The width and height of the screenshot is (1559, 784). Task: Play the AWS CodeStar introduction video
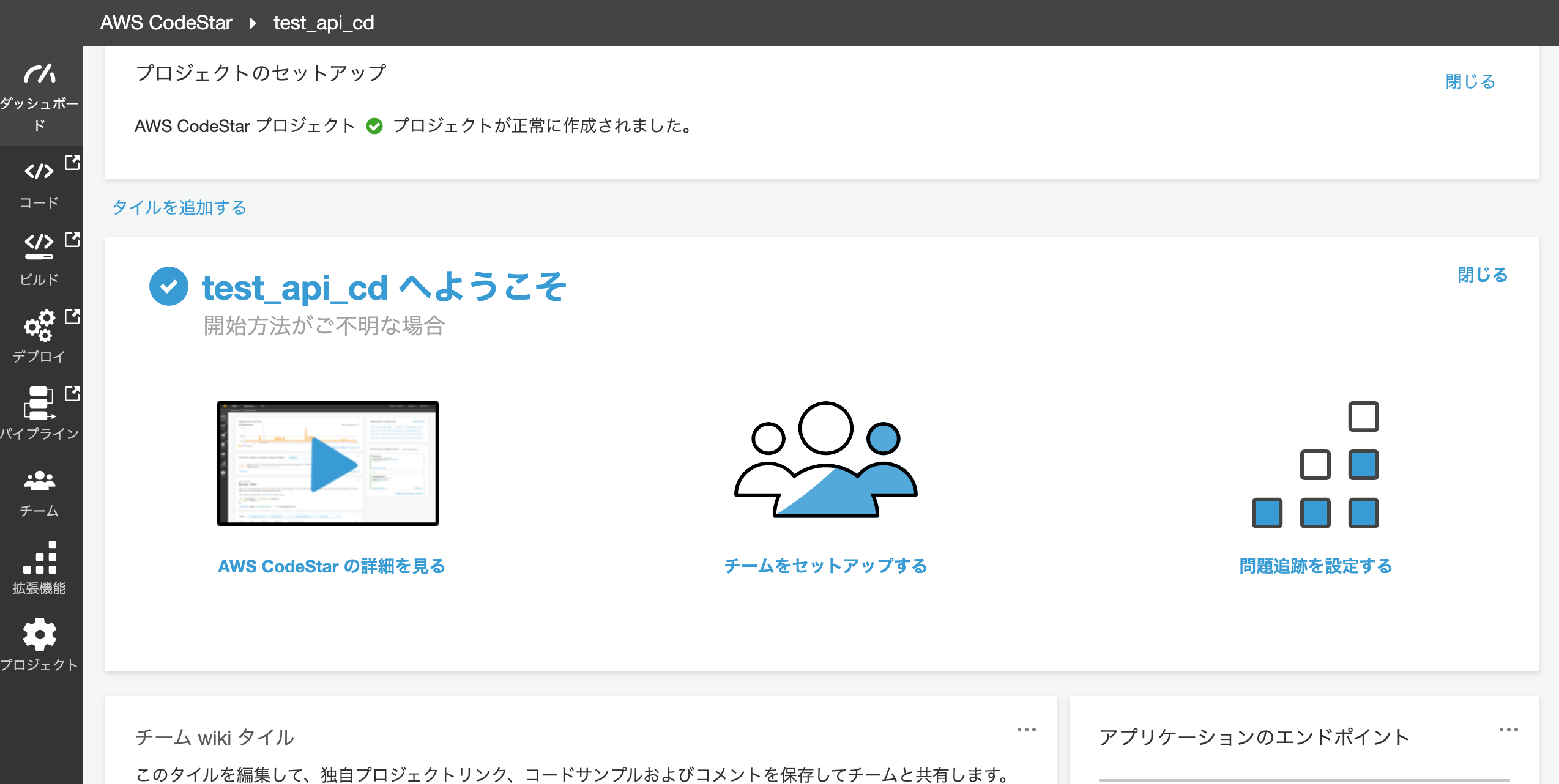point(327,464)
